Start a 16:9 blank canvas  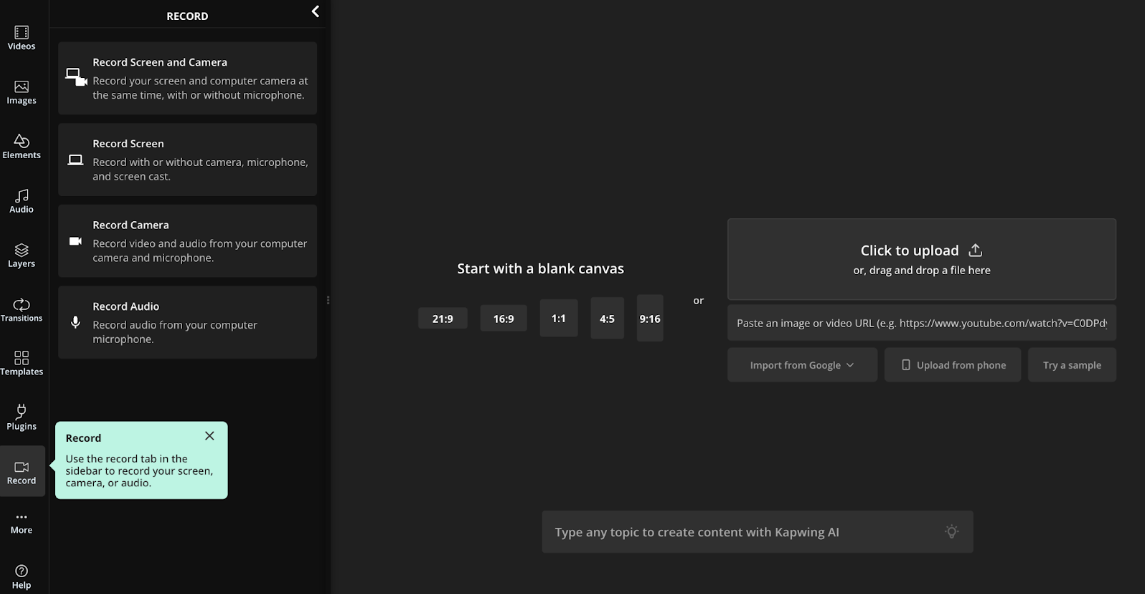pyautogui.click(x=503, y=318)
